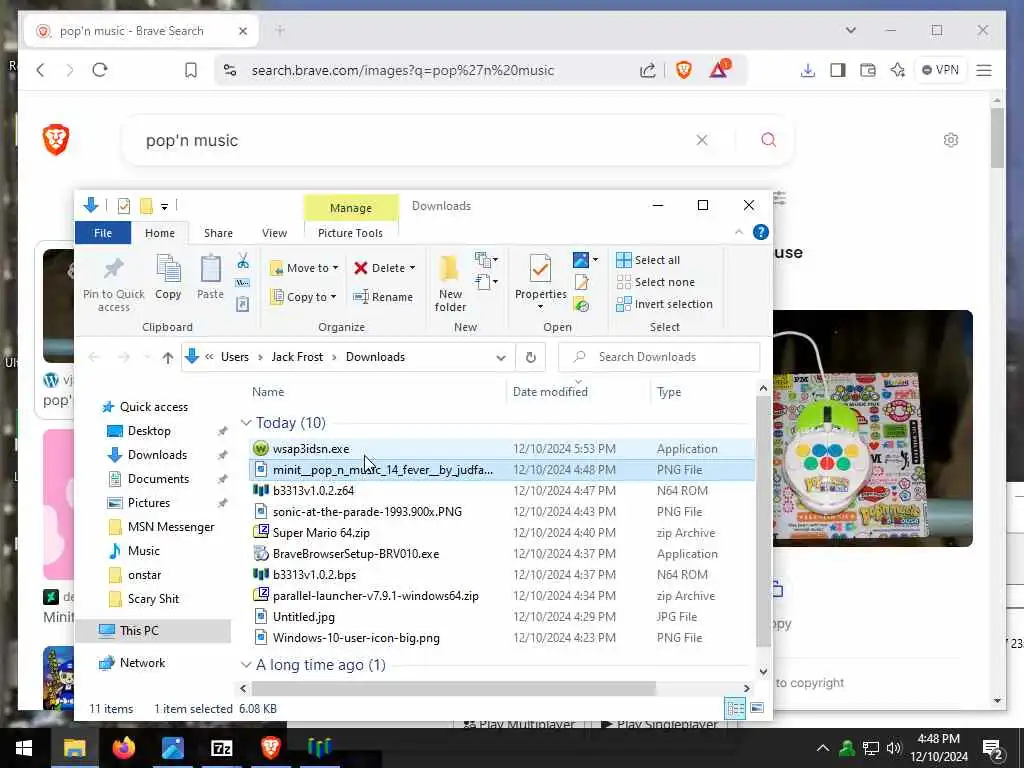
Task: Click the magnifier search button on Brave Search
Action: point(769,140)
